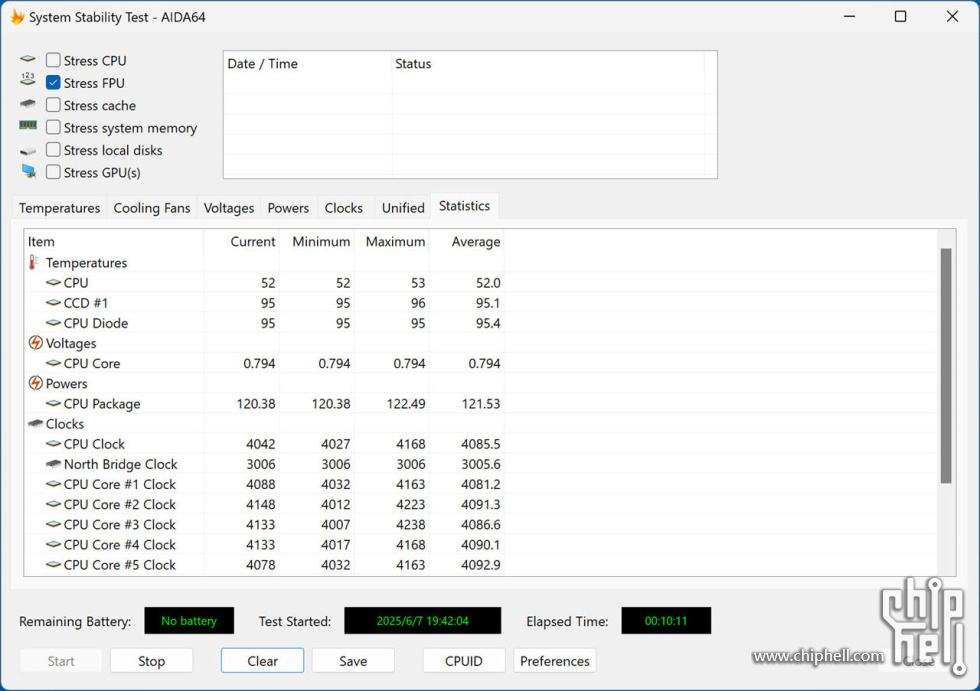Click the CPU Package average 121.53
Screen dimensions: 980x691
(481, 404)
